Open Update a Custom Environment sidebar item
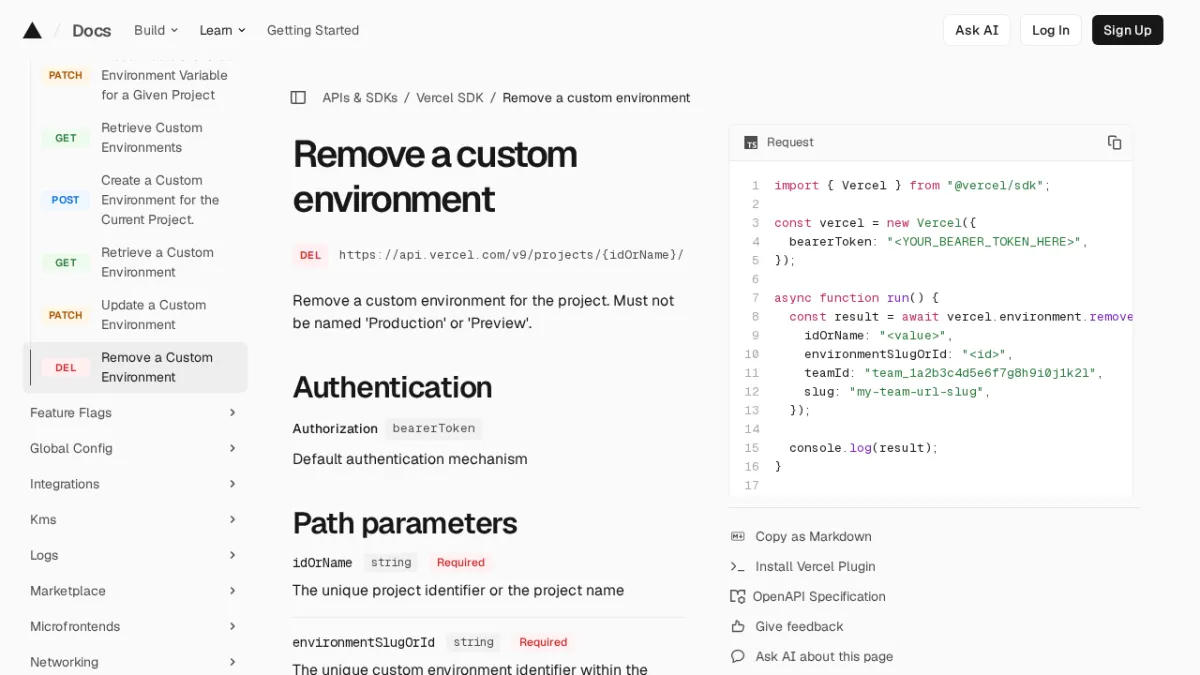Image resolution: width=1200 pixels, height=675 pixels. (135, 315)
